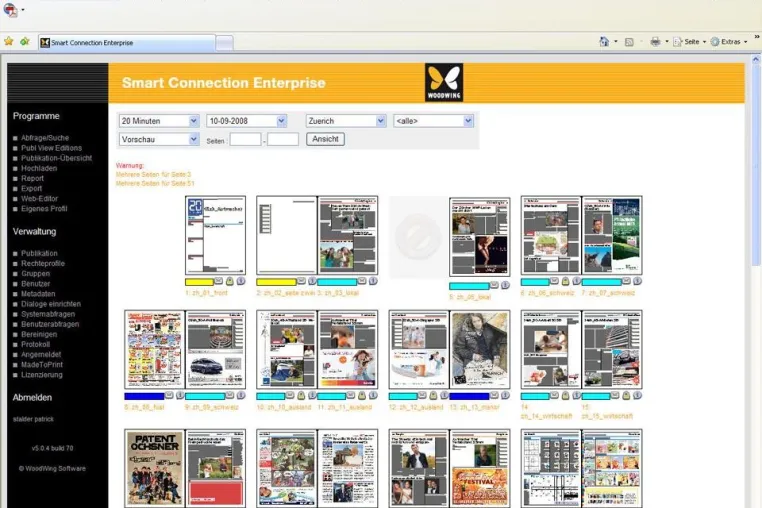Open the <alle> filter dropdown
This screenshot has height=508, width=762.
tap(433, 121)
